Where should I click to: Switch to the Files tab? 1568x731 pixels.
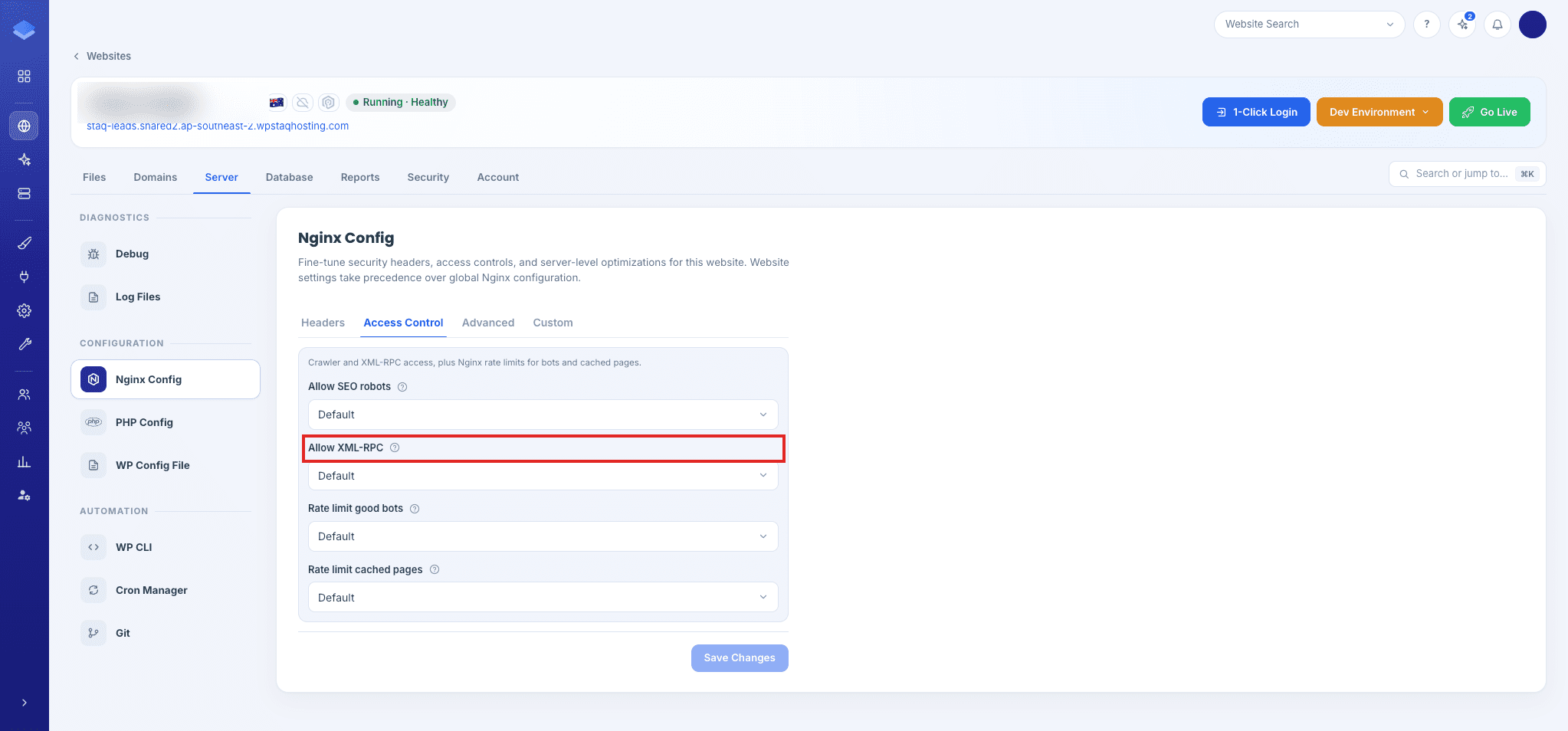94,177
